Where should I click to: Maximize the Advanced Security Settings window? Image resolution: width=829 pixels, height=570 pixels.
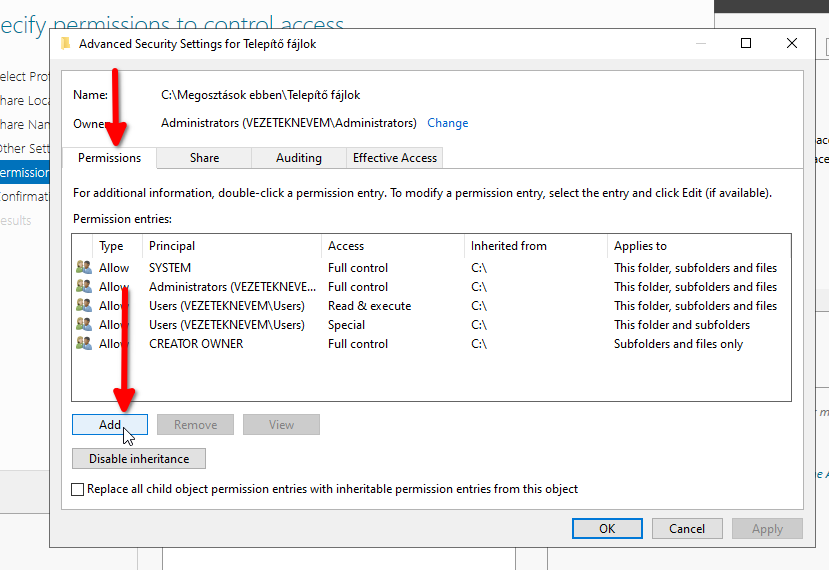(746, 44)
